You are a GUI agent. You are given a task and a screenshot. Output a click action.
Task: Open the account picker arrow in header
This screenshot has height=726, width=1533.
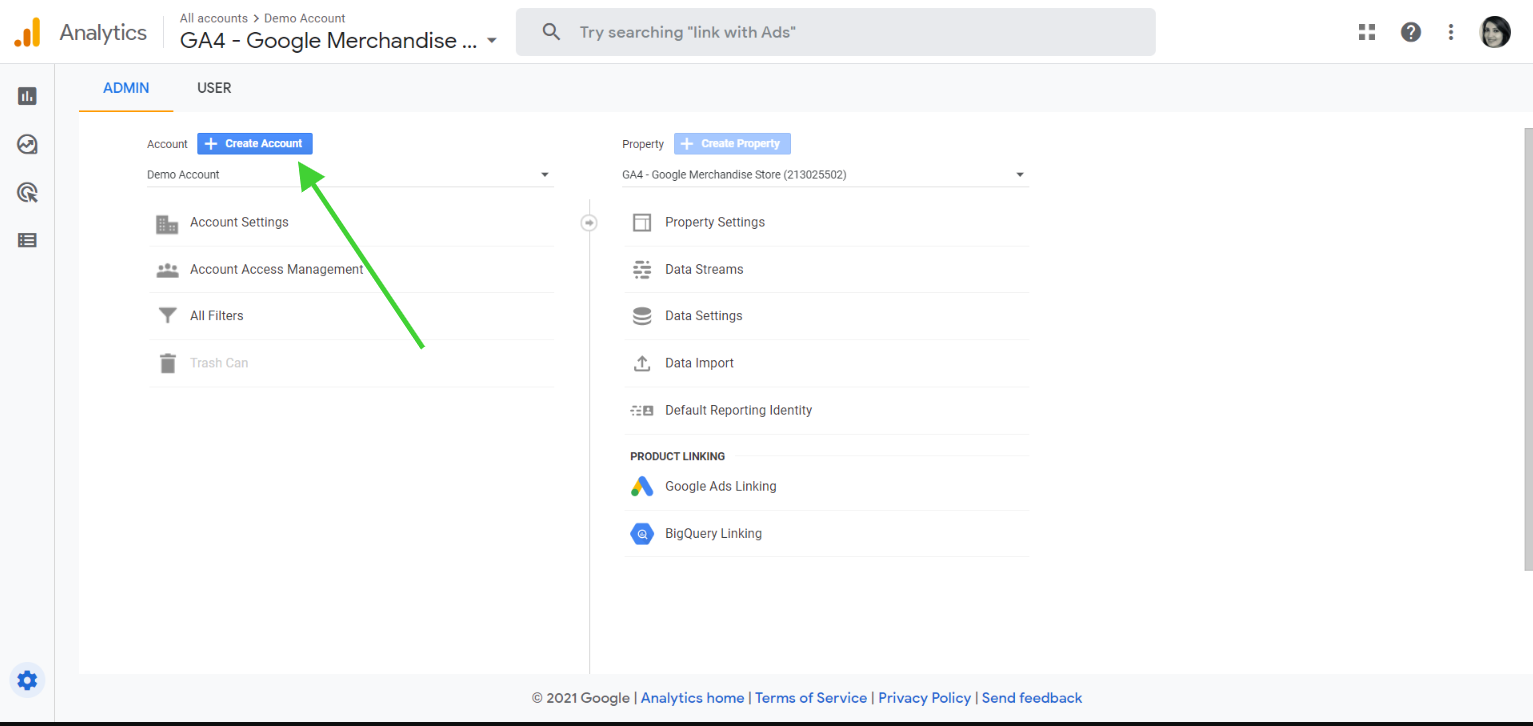(491, 42)
